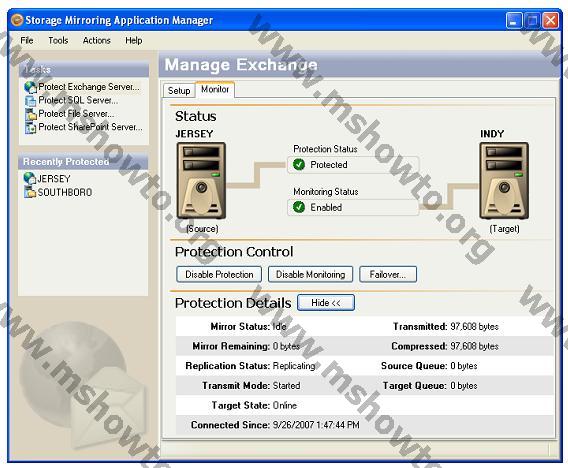
Task: Click the Compressed value 97,608 bytes
Action: coord(475,346)
